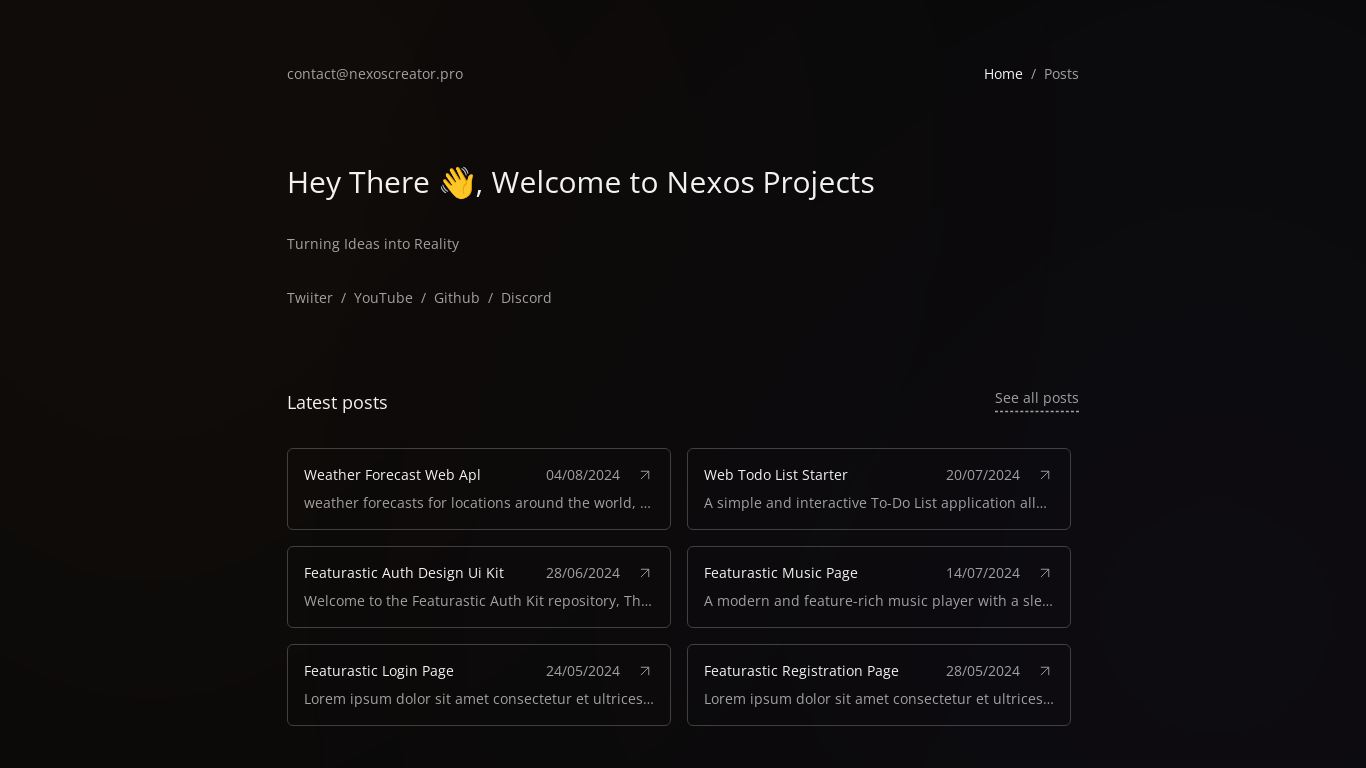Click arrow icon on Weather Forecast Web Apl card
Viewport: 1366px width, 768px height.
pos(645,475)
